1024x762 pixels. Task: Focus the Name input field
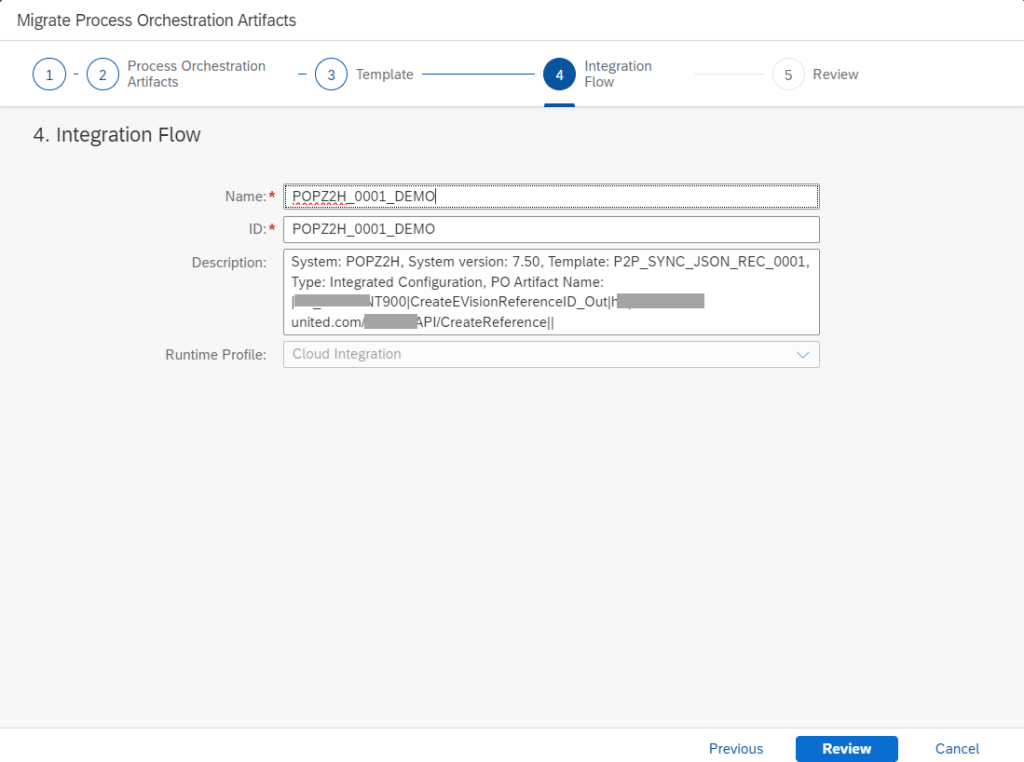coord(550,196)
